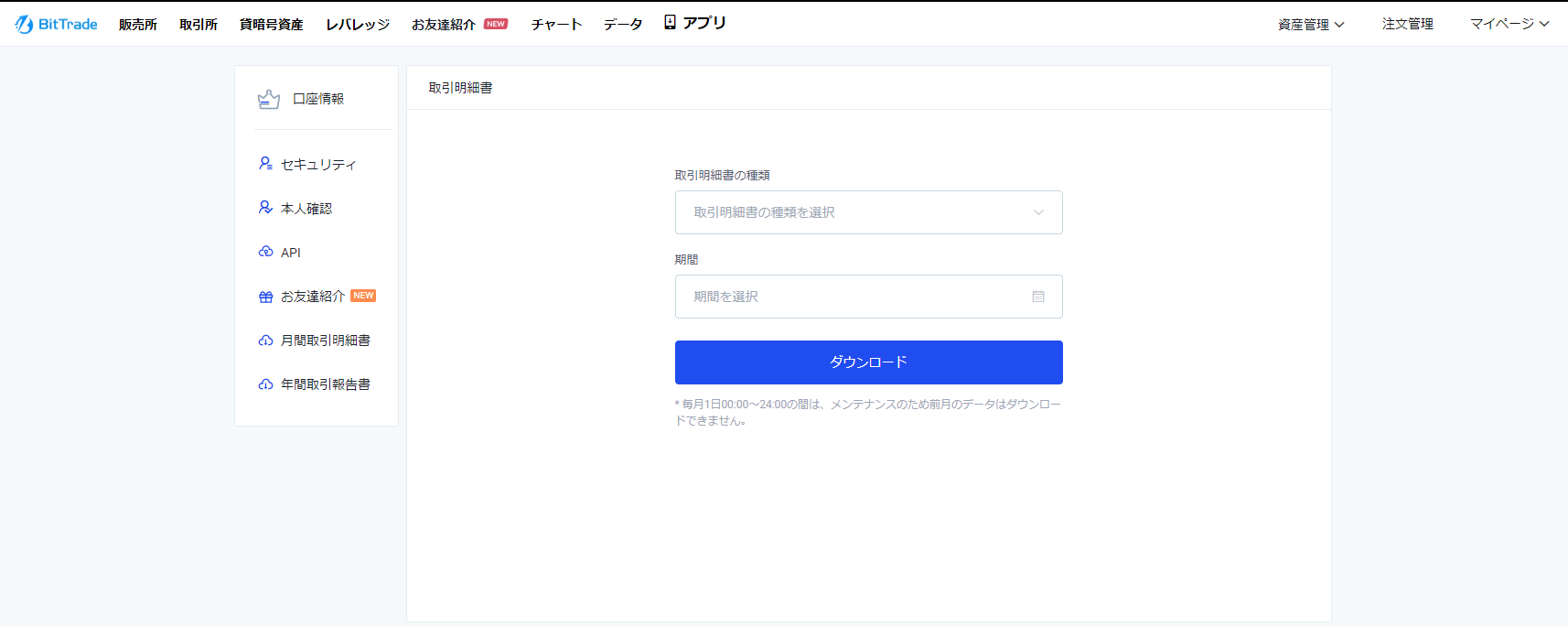Click the crown icon beside 口座情報

tap(268, 99)
